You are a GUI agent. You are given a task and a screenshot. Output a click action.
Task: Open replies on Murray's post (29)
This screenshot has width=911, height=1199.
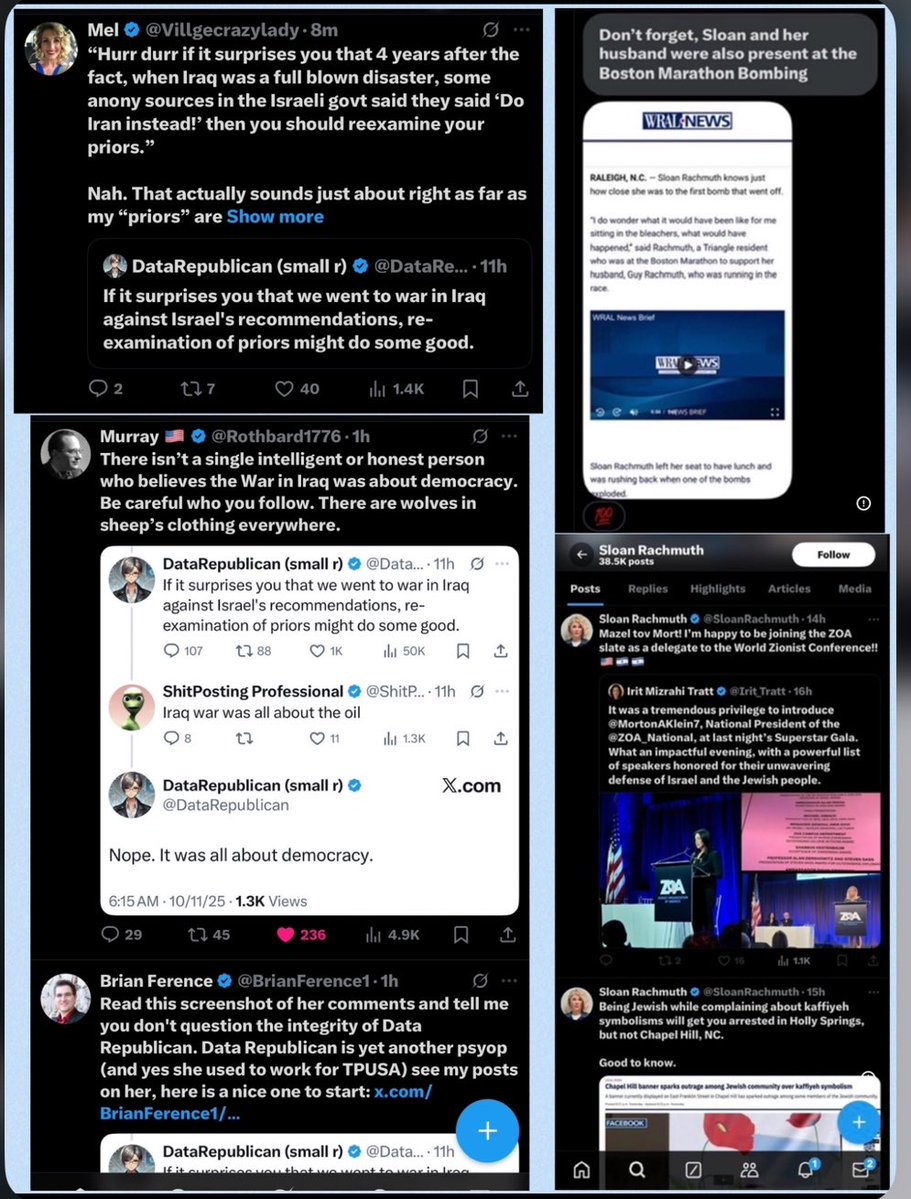(122, 934)
